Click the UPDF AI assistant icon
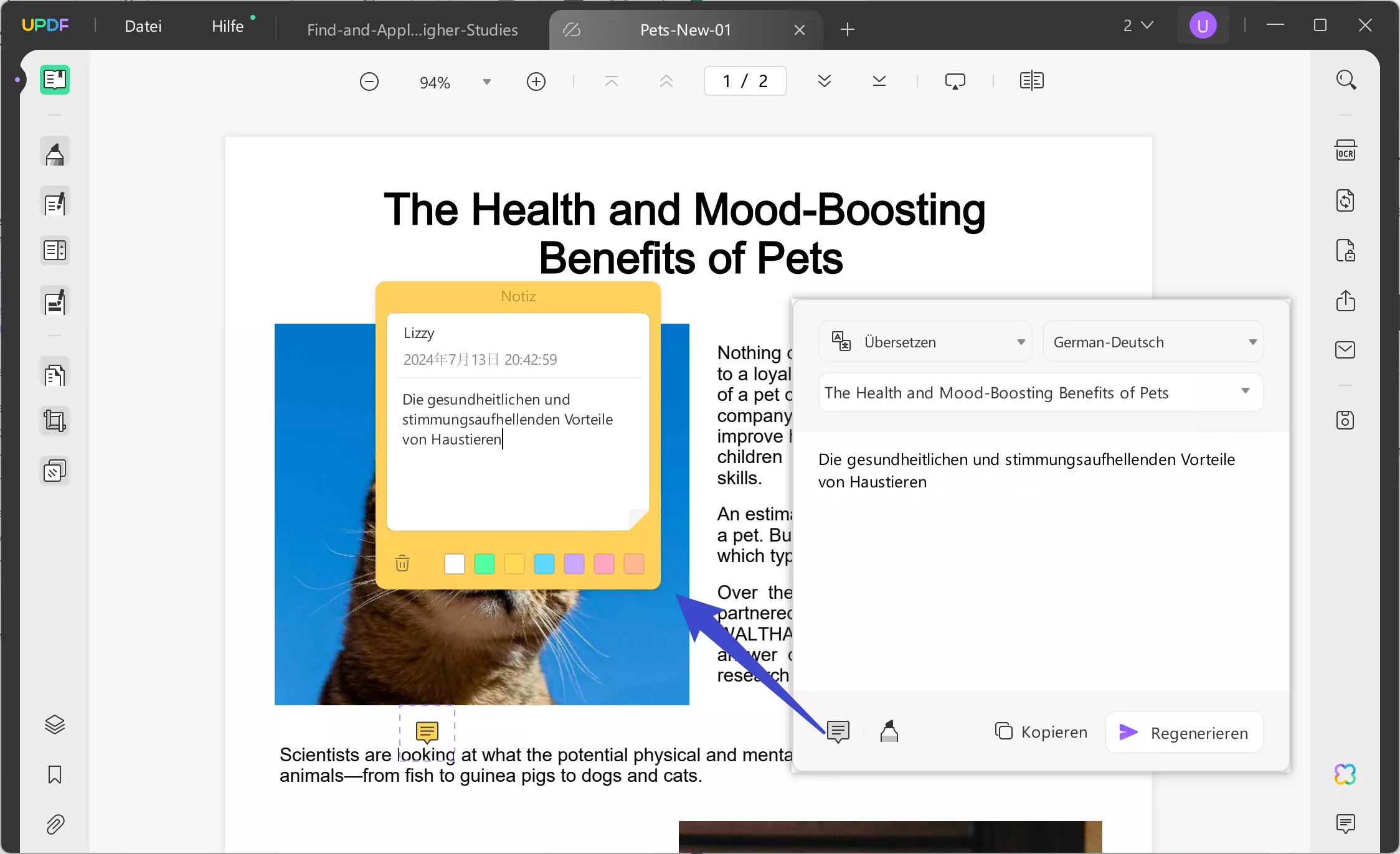The image size is (1400, 854). (1345, 774)
